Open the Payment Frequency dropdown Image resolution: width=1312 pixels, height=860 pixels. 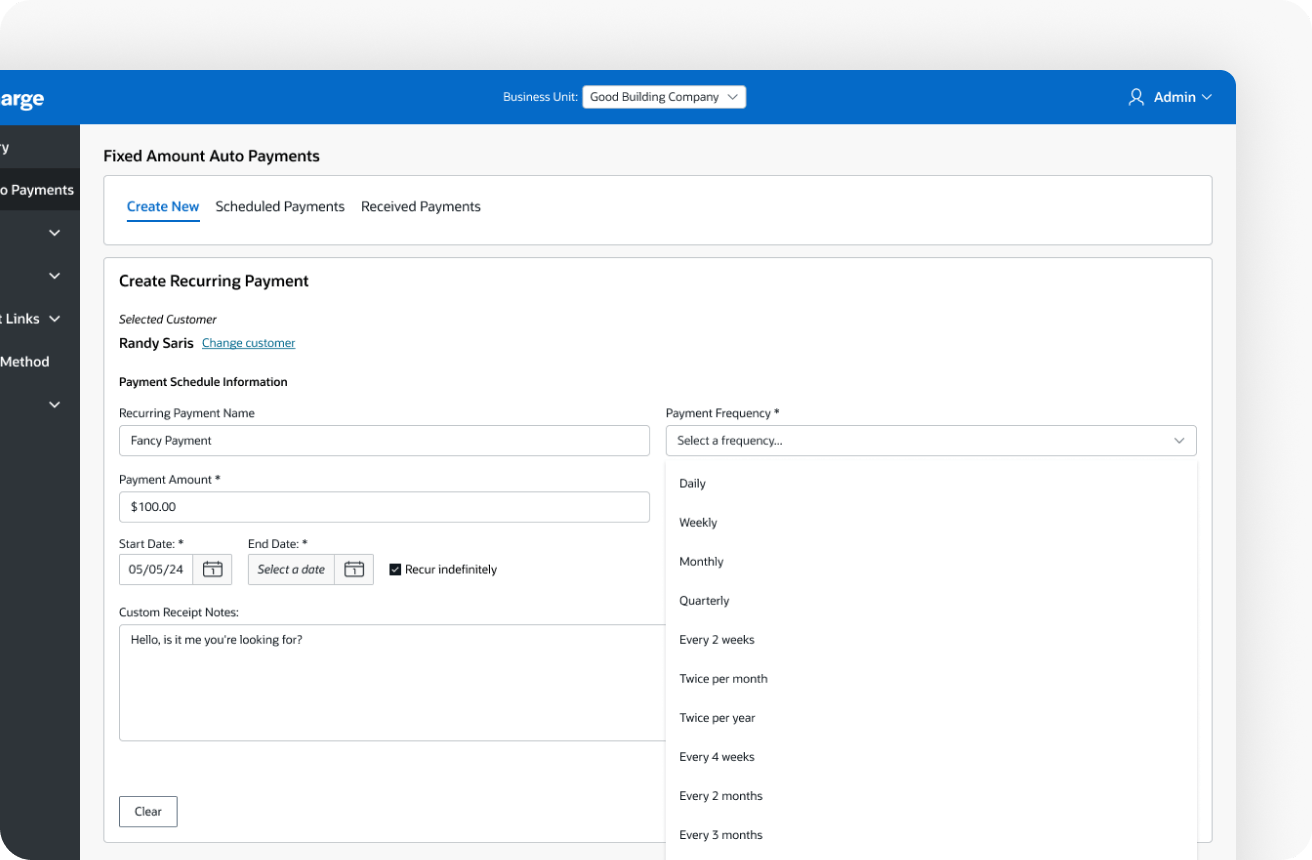coord(931,441)
